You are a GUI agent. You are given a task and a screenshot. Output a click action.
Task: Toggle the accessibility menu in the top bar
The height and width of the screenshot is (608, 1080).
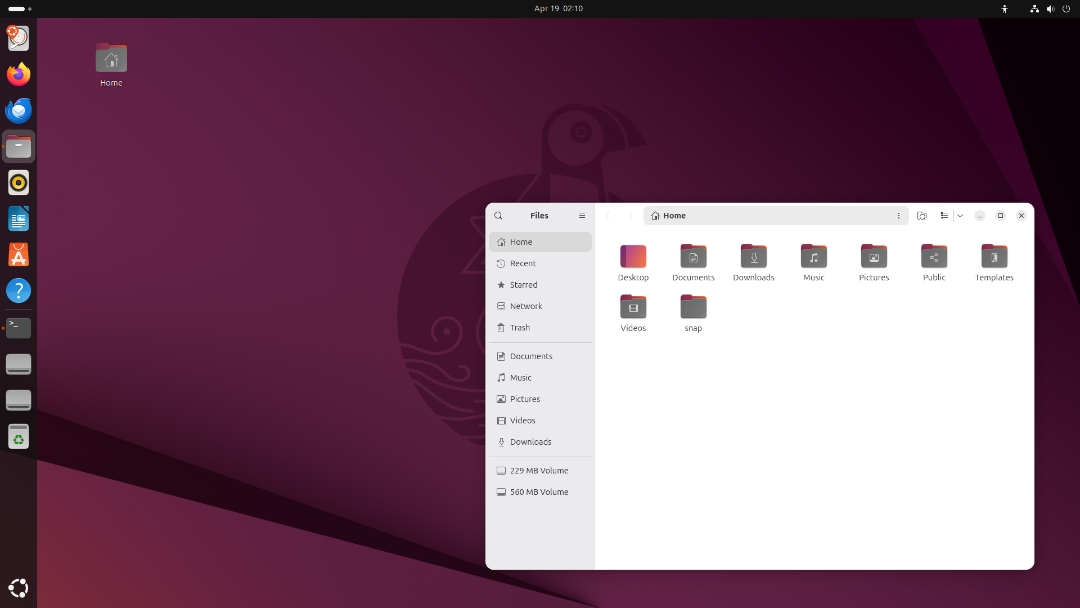pos(1004,9)
